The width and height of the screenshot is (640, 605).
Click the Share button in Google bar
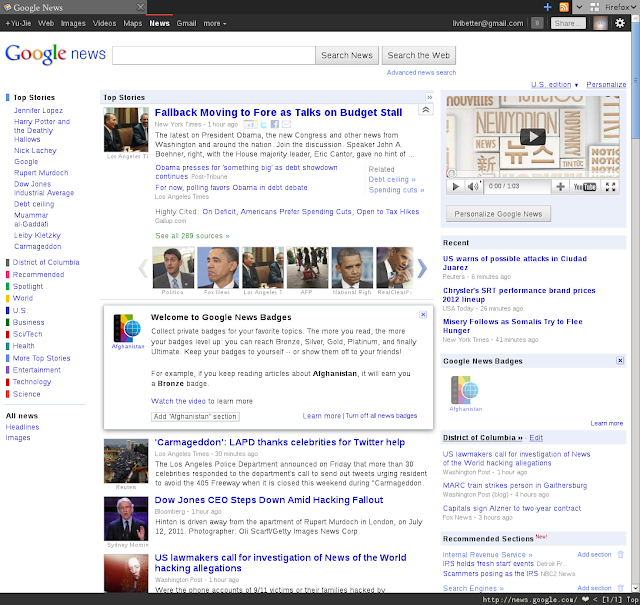pyautogui.click(x=568, y=23)
